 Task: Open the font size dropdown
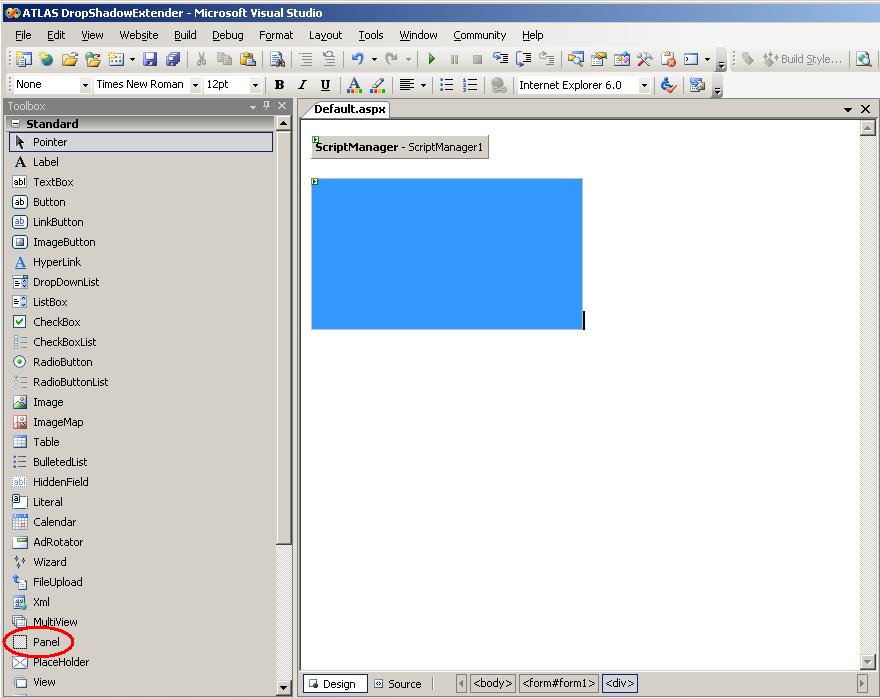pyautogui.click(x=255, y=86)
